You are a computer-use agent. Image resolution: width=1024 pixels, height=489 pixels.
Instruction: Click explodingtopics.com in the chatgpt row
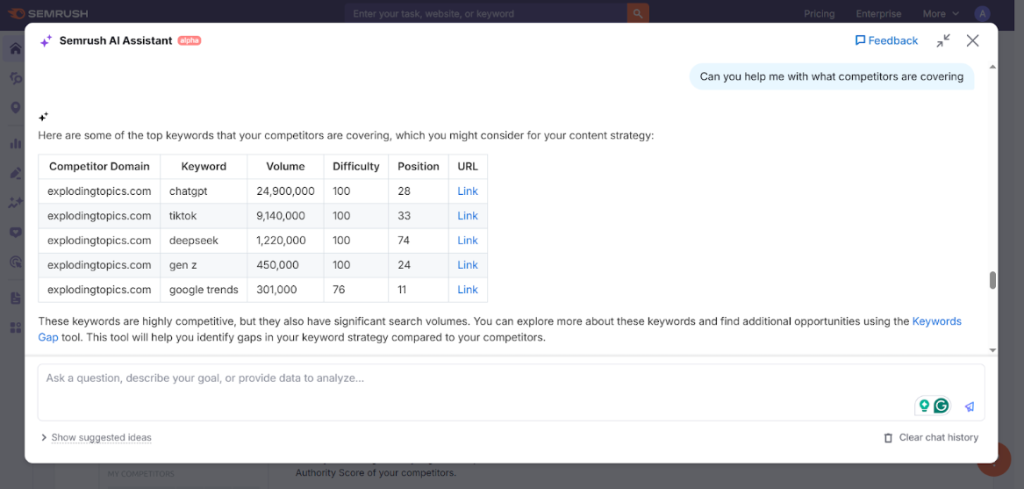(x=99, y=191)
